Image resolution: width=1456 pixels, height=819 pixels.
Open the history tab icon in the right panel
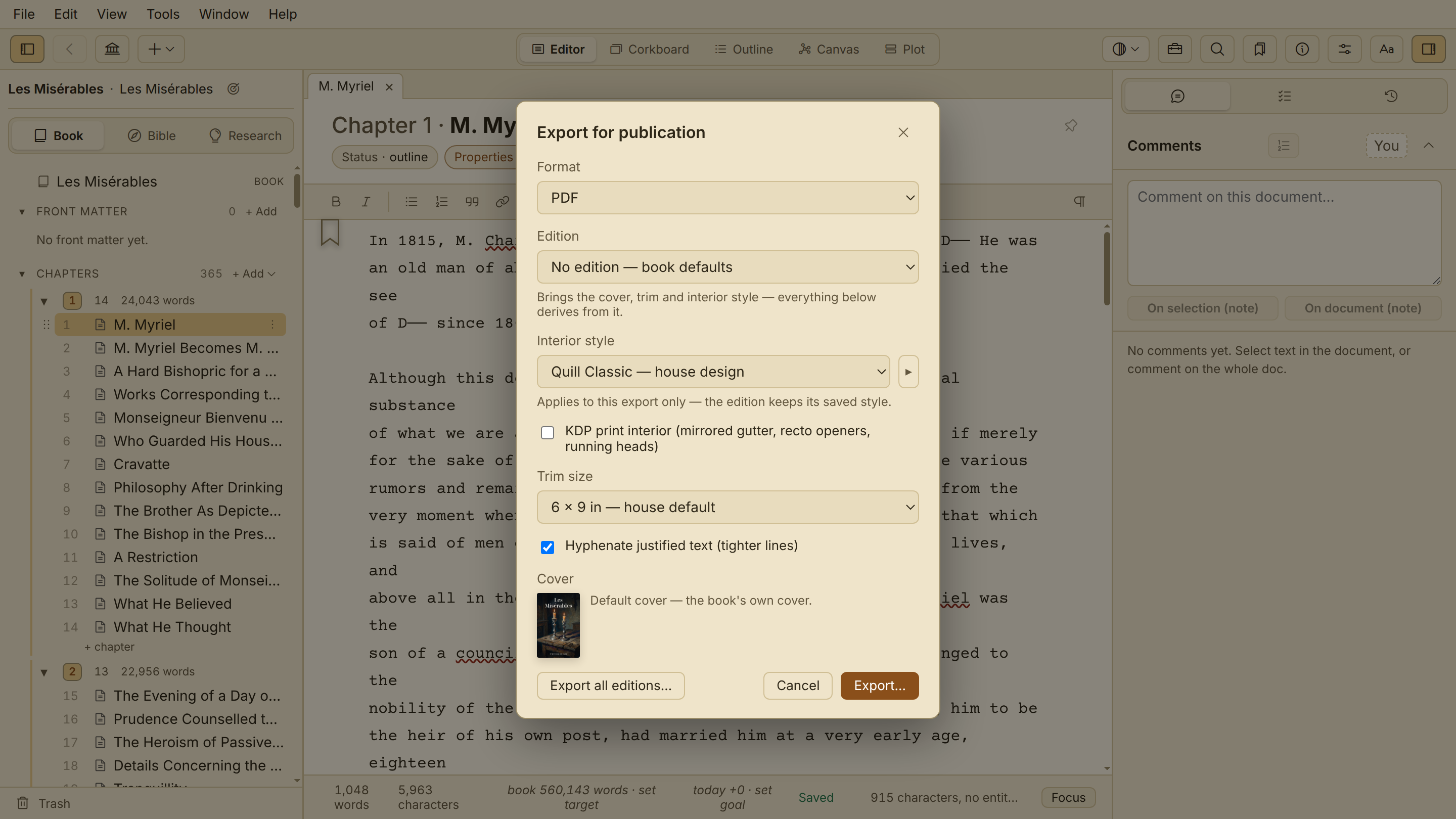pyautogui.click(x=1391, y=96)
